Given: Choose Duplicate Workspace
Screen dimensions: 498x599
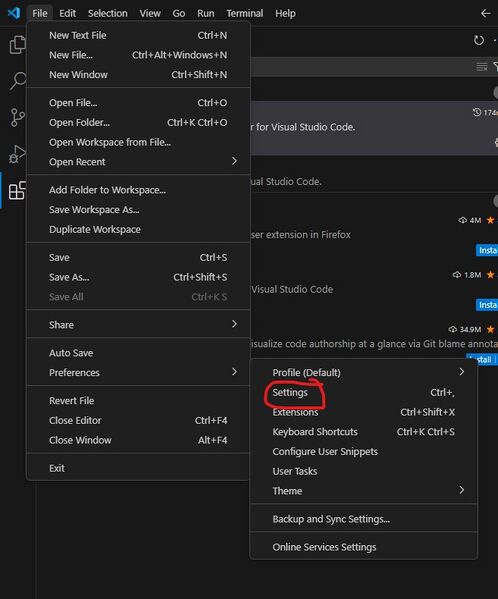Looking at the screenshot, I should [x=138, y=230].
